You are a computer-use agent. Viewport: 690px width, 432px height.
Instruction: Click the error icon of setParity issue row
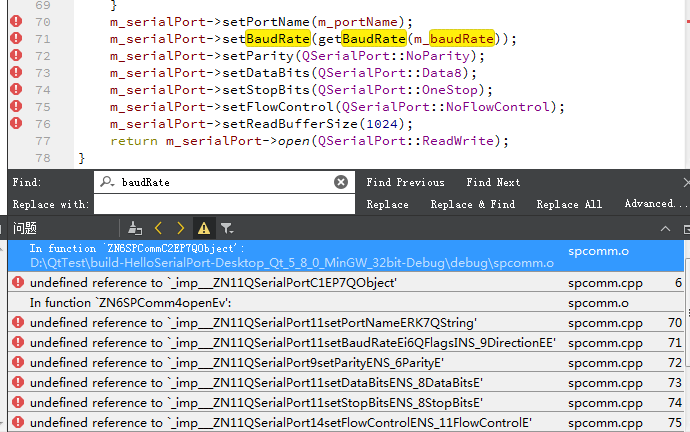click(x=18, y=362)
